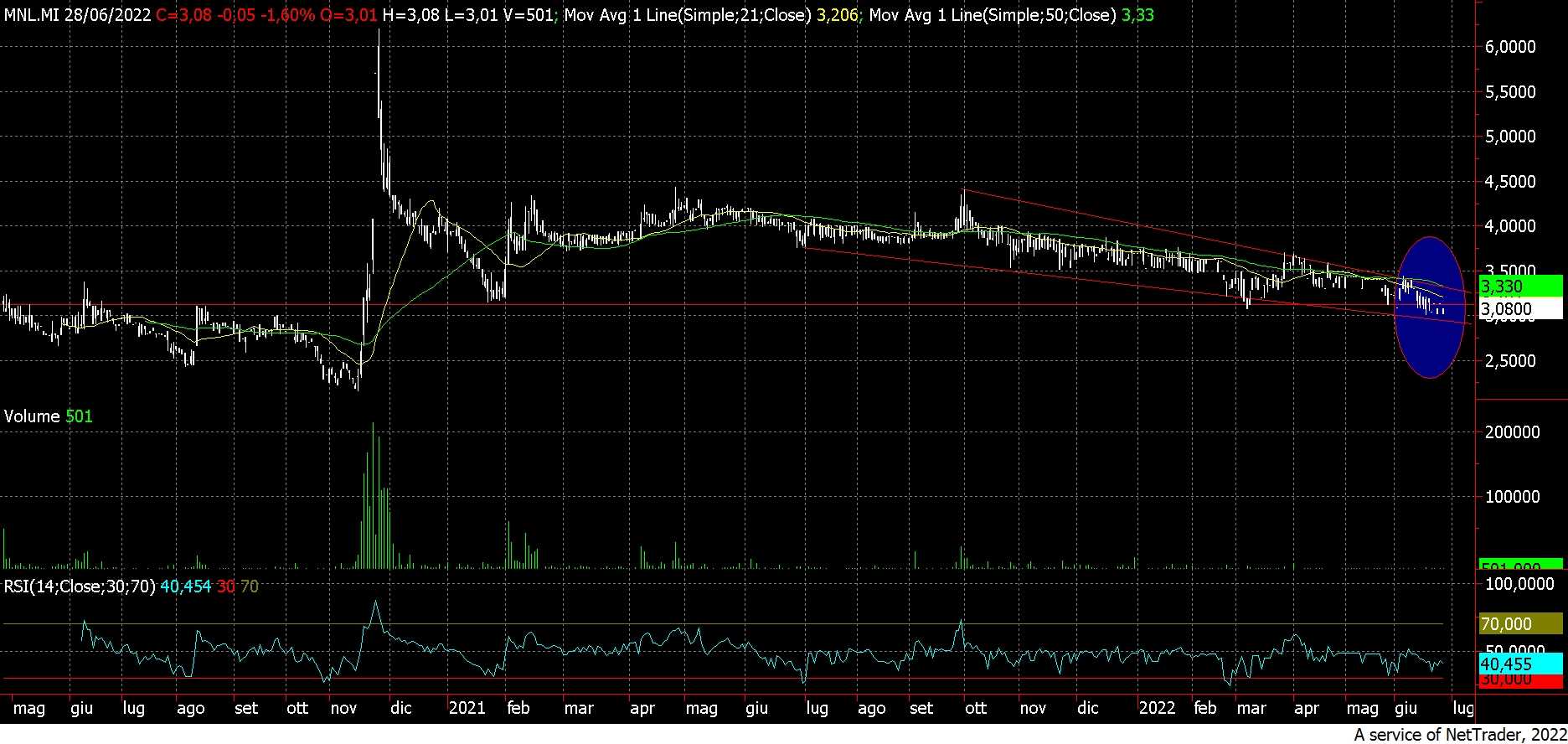Click the 'nov' month label on time axis
The image size is (1568, 744).
click(344, 708)
